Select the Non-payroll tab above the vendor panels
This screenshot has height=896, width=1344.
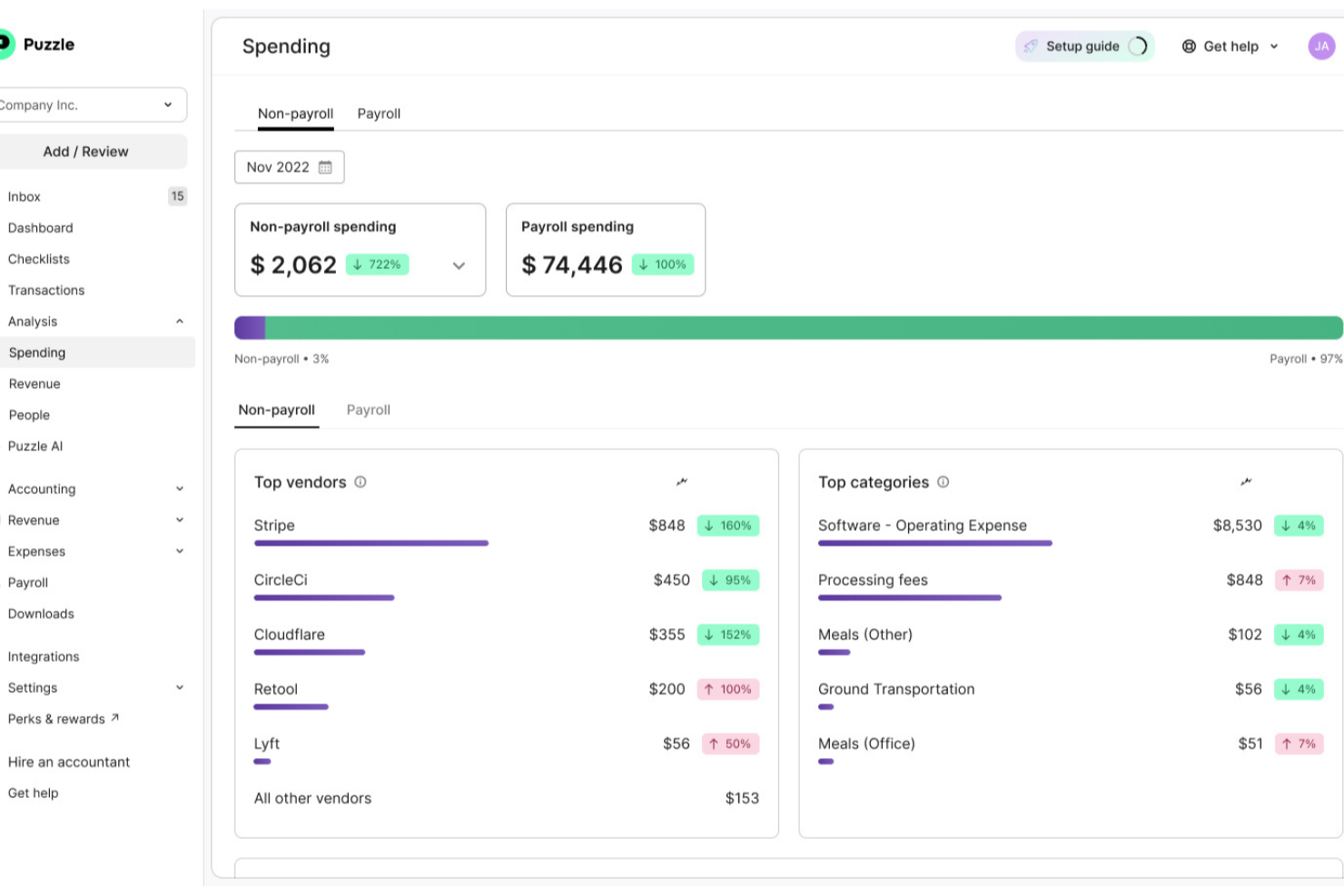pos(276,409)
